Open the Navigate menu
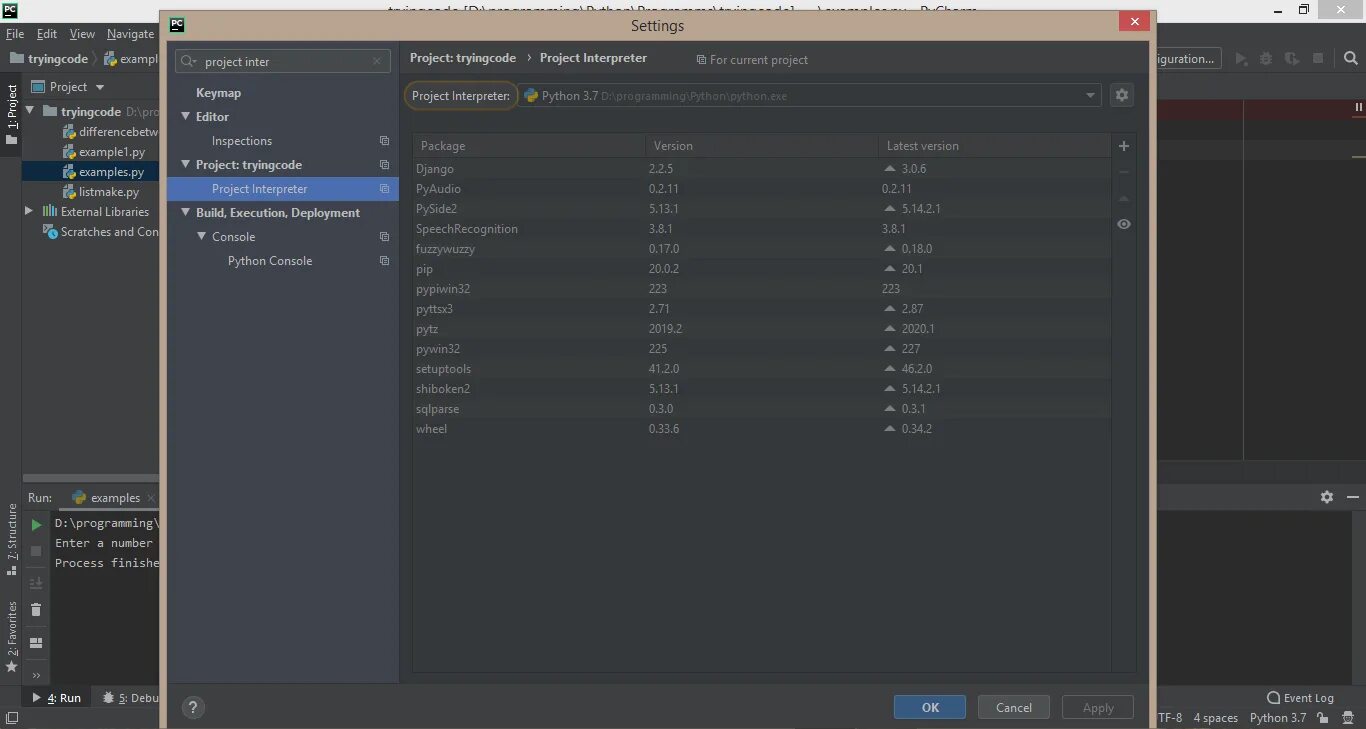 (x=130, y=34)
